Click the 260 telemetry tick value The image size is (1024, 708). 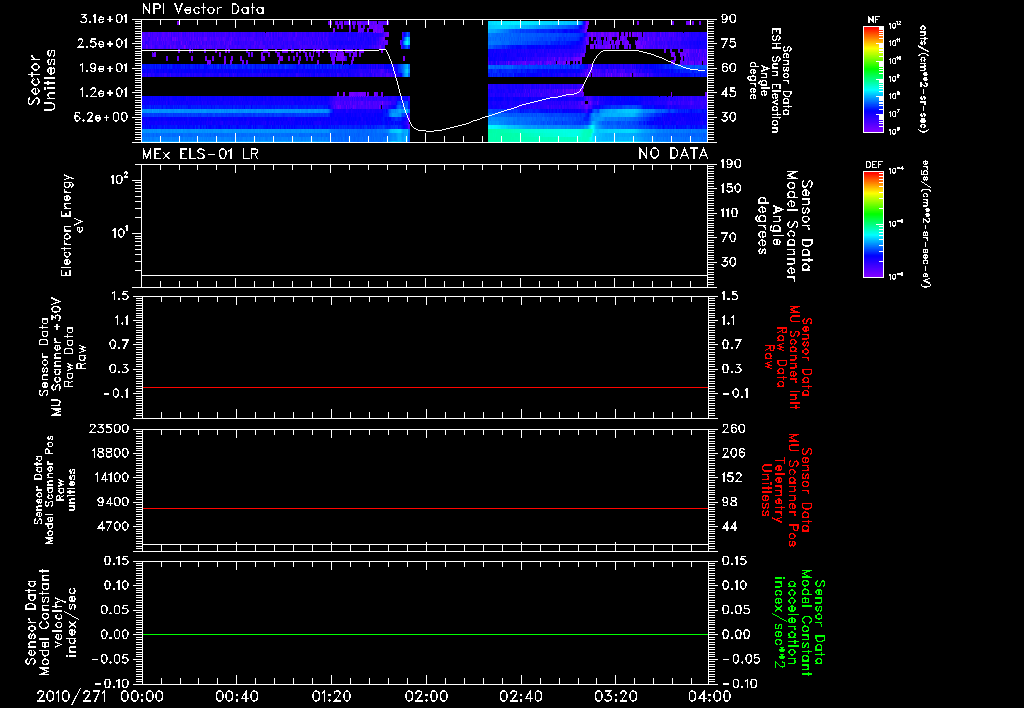click(733, 429)
